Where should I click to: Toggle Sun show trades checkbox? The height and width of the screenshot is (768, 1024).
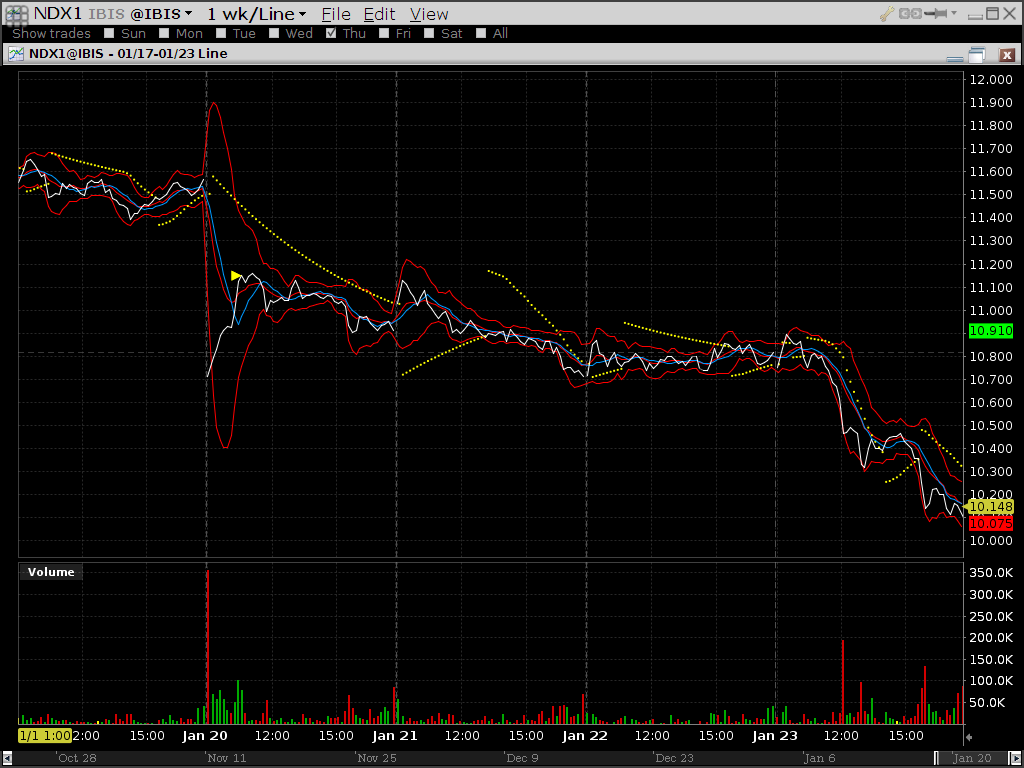tap(109, 33)
